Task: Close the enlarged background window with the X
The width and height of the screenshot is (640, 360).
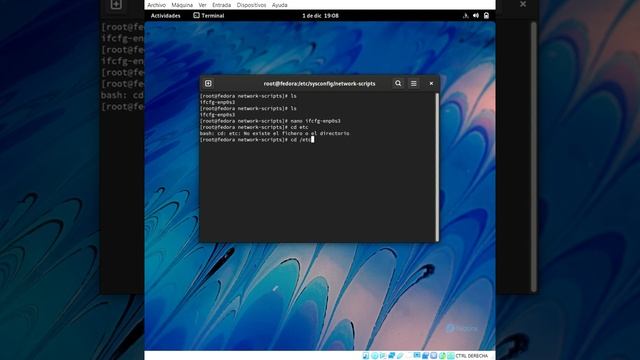Action: coord(523,4)
